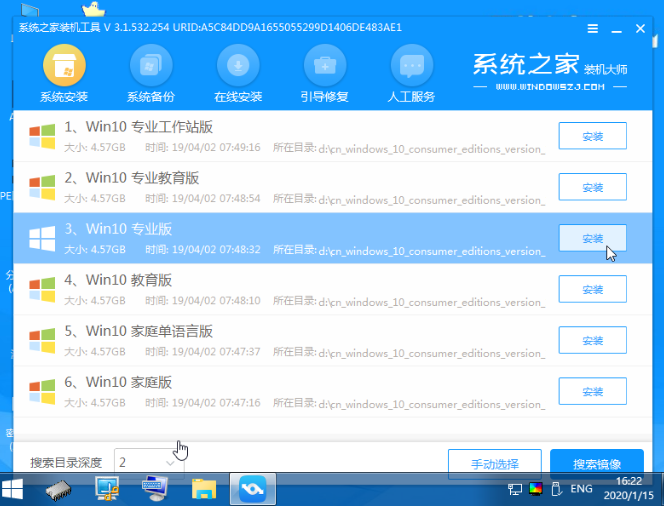Click the 搜索镜像 button
This screenshot has width=664, height=506.
coord(597,464)
